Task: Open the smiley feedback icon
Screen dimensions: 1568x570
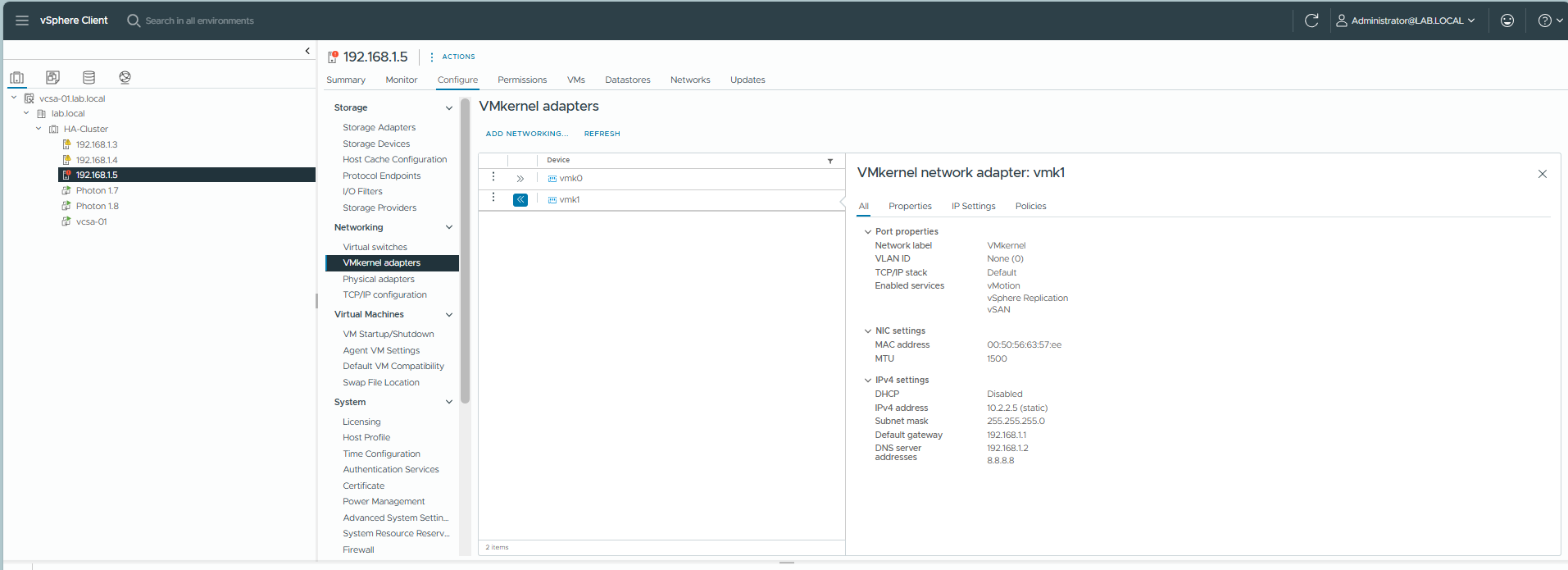Action: [1507, 21]
